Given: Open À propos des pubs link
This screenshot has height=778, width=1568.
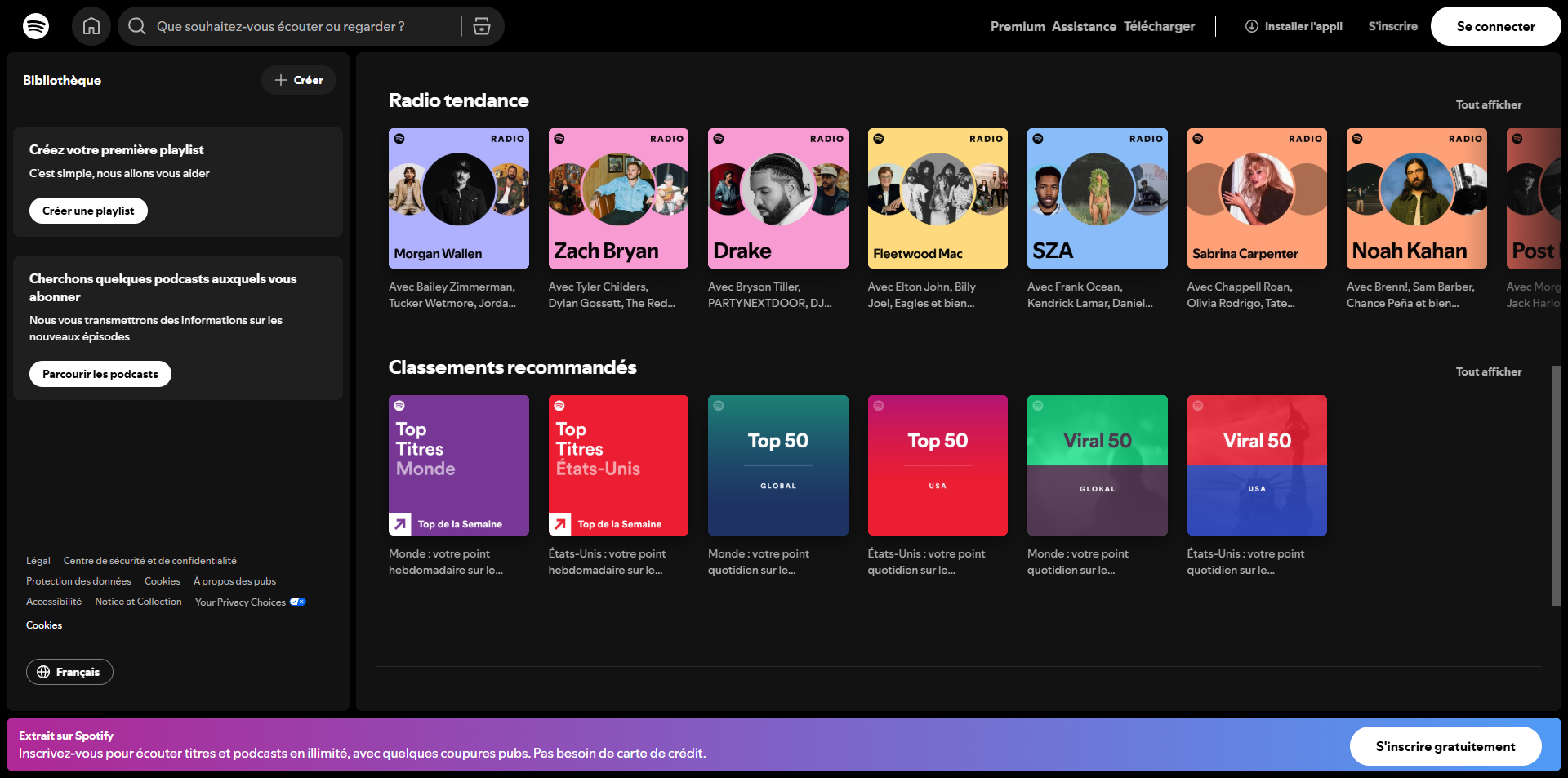Looking at the screenshot, I should [x=234, y=581].
